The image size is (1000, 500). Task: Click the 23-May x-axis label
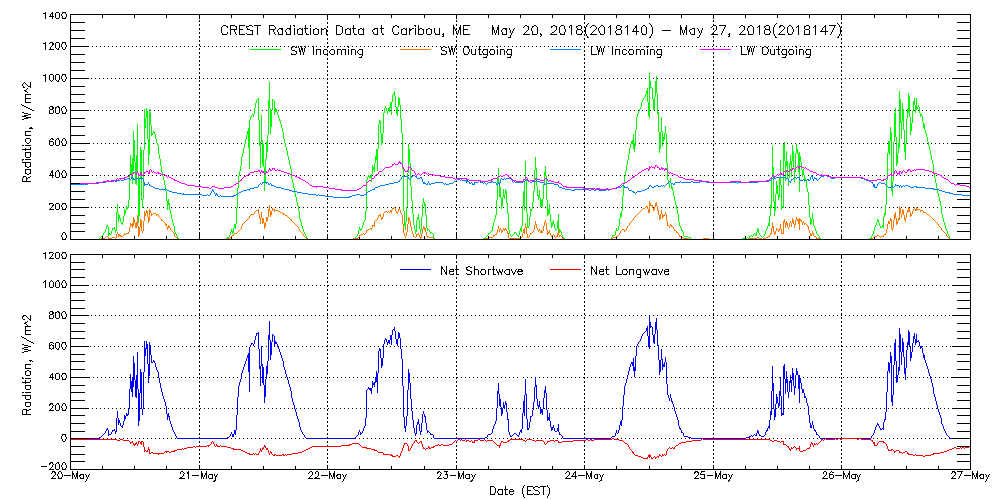(456, 476)
